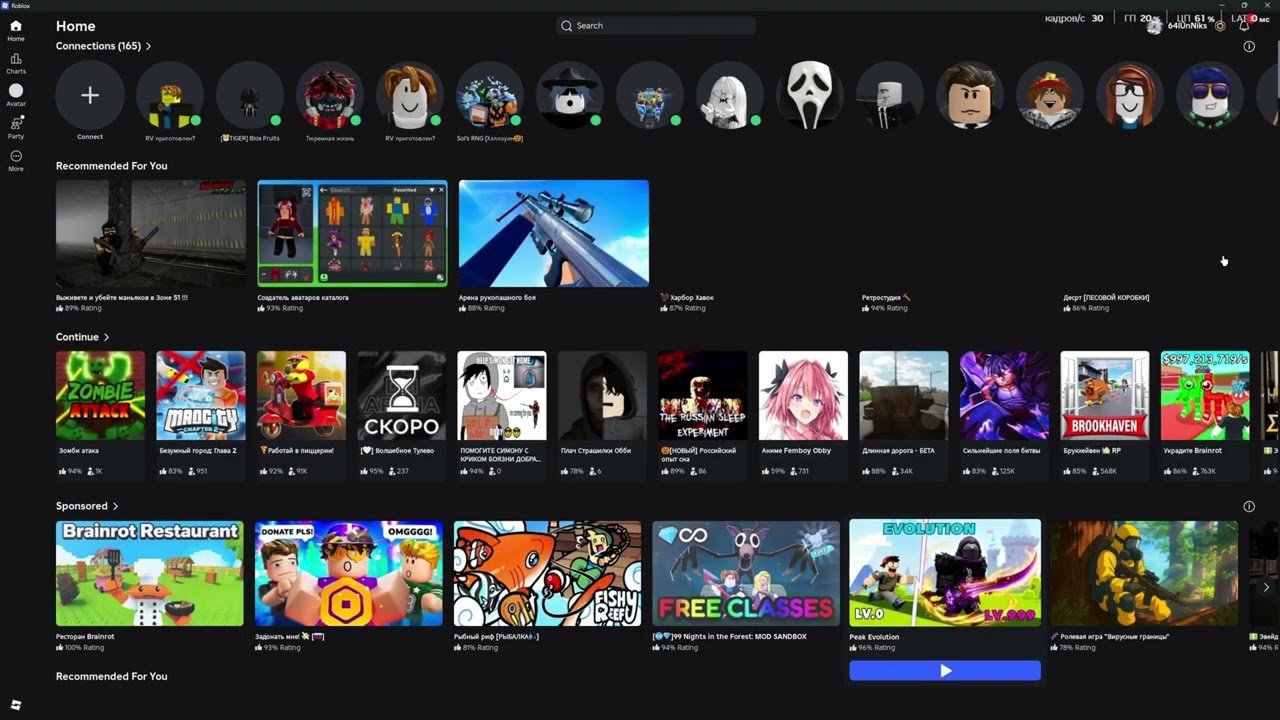The image size is (1280, 720).
Task: Open Brainrot Restaurant sponsored tile
Action: [x=149, y=573]
